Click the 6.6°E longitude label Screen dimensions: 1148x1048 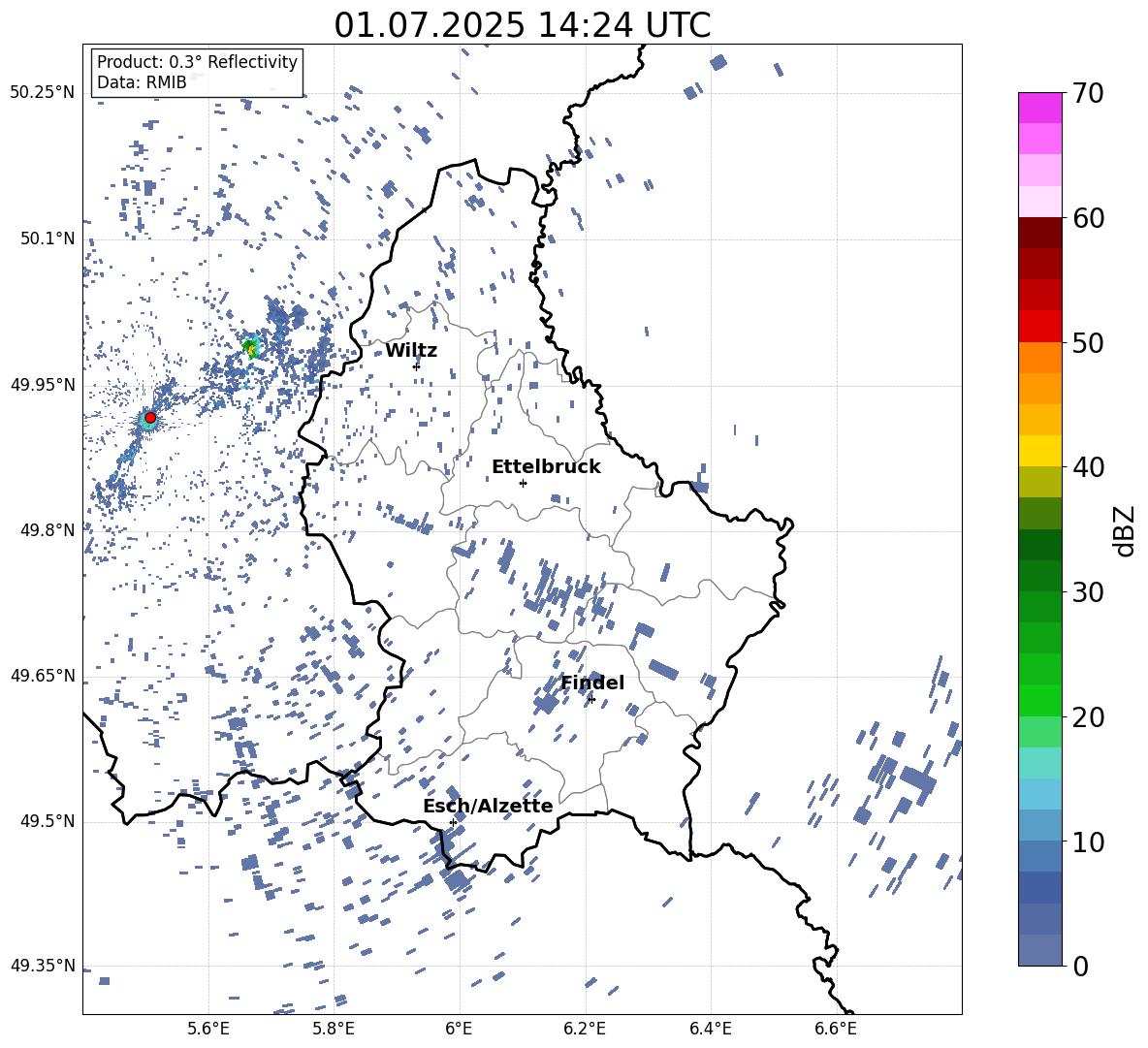coord(836,1029)
